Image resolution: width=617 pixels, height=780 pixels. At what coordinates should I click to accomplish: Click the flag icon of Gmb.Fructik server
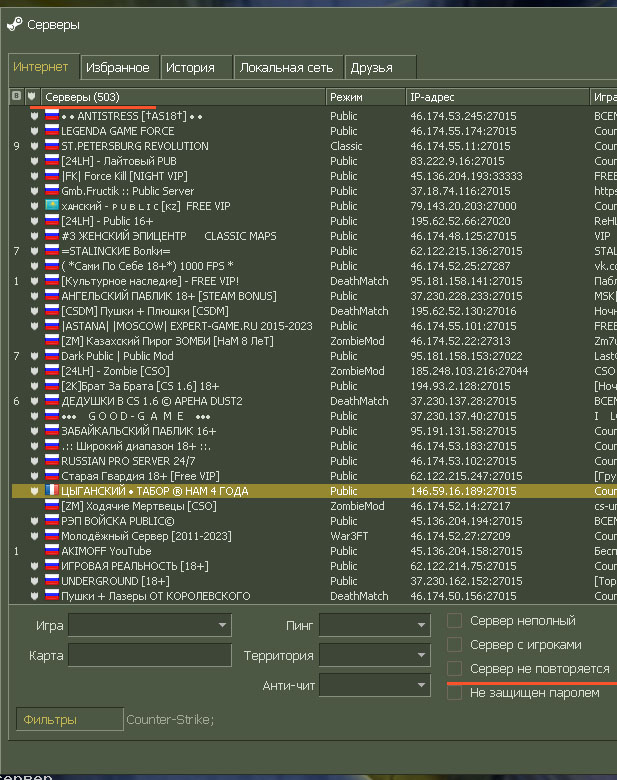tap(52, 191)
